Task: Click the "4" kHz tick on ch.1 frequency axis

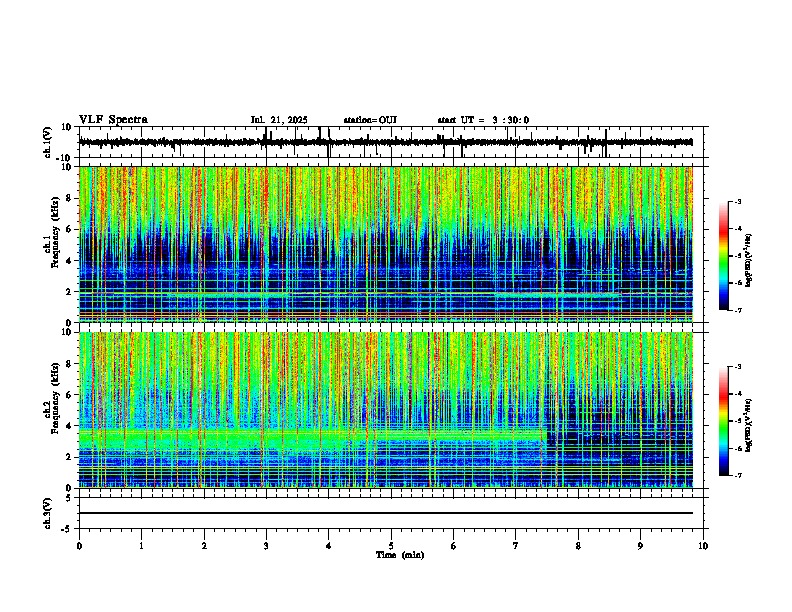Action: point(70,261)
